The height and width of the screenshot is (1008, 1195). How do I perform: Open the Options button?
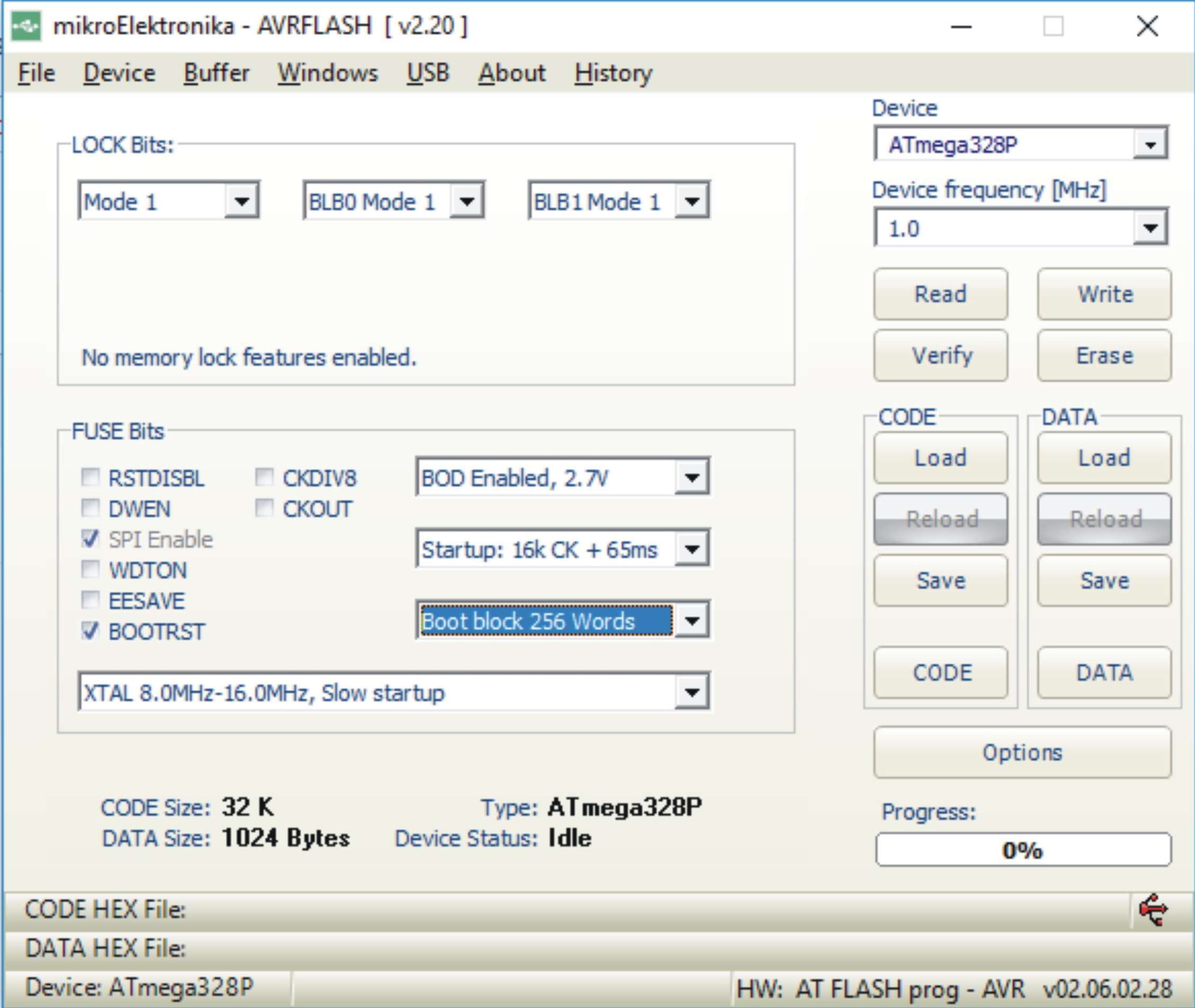tap(1022, 752)
